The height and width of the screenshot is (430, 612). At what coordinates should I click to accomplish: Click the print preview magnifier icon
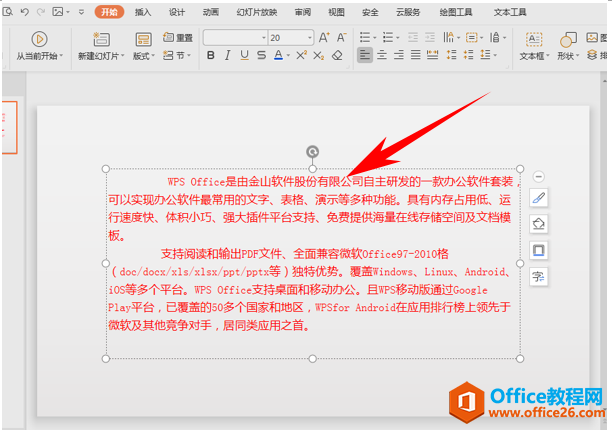click(x=7, y=12)
